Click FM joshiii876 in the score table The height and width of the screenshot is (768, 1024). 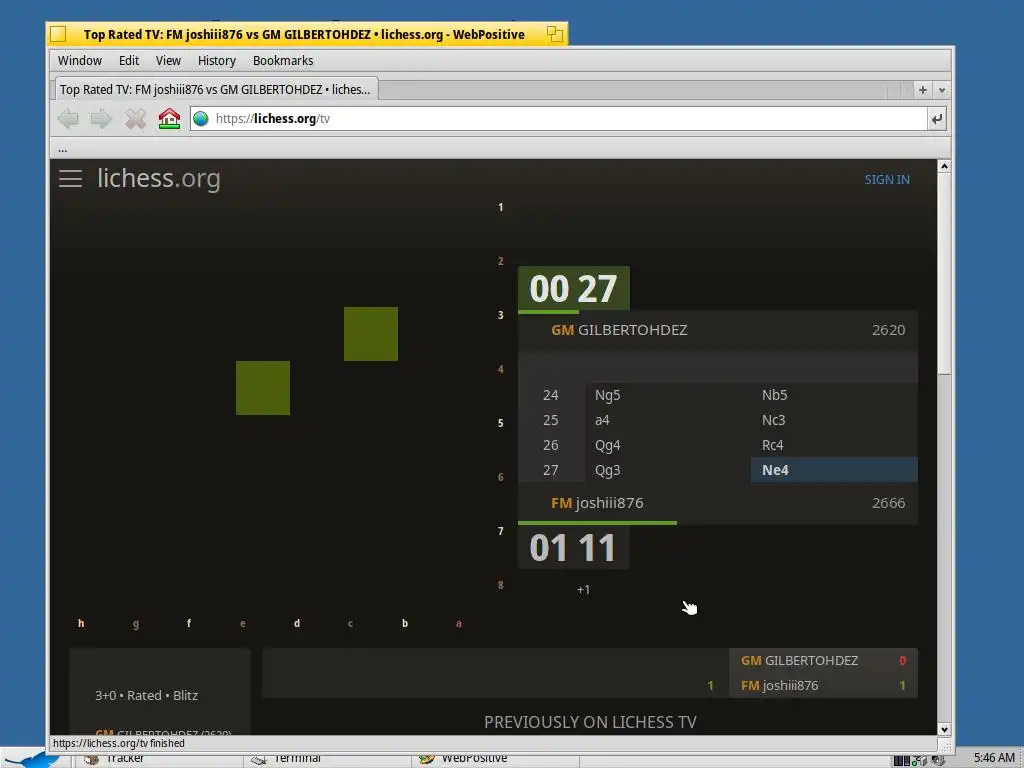779,686
